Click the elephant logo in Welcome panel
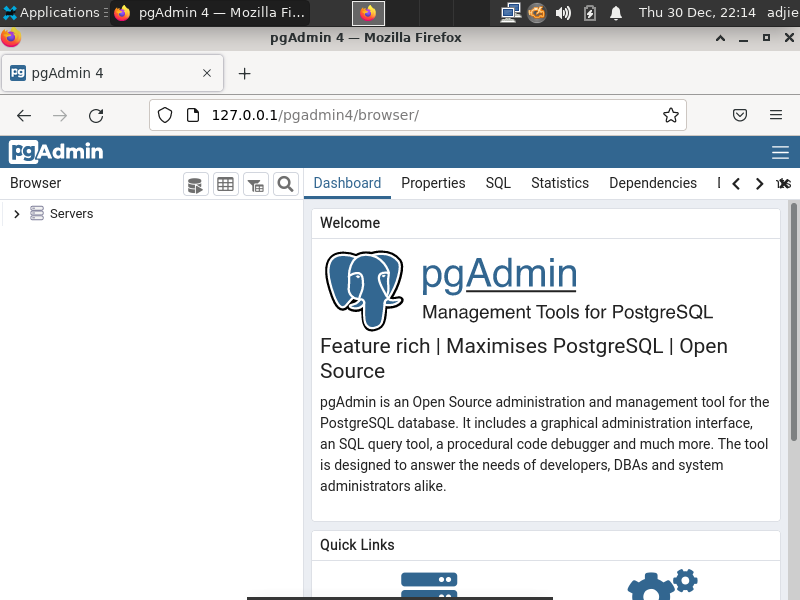 [x=364, y=290]
